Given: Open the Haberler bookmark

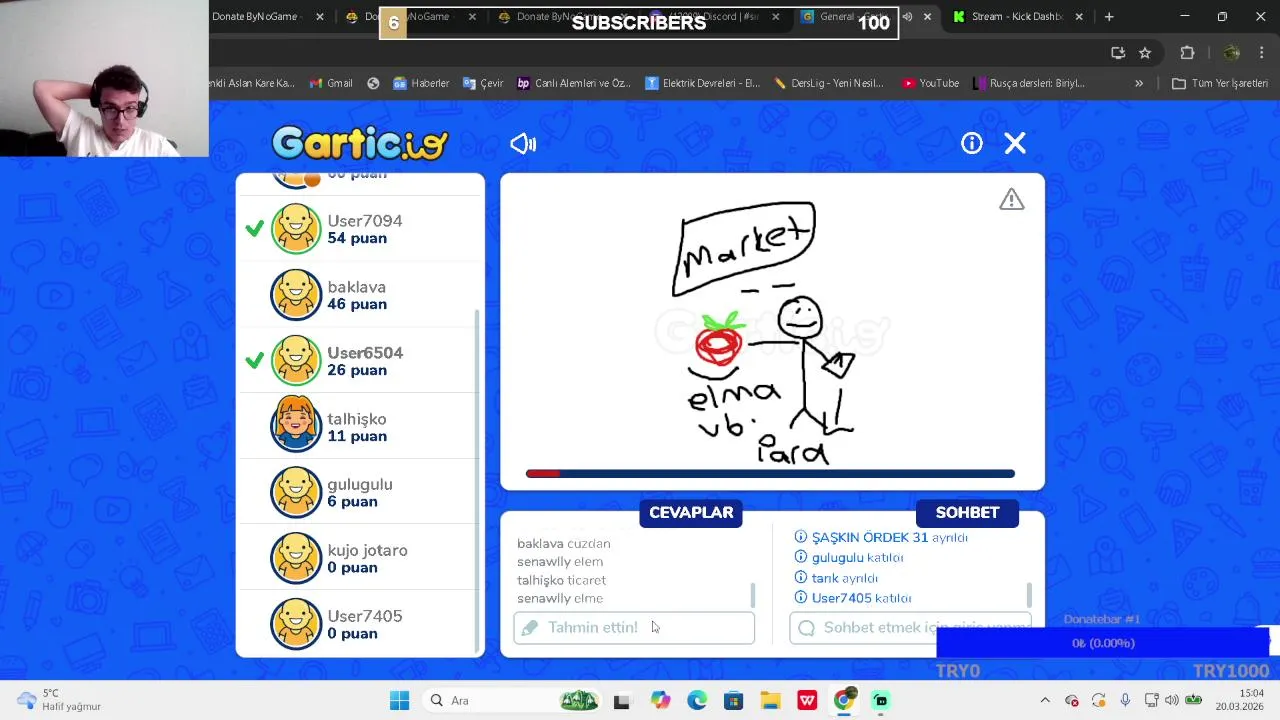Looking at the screenshot, I should point(421,83).
